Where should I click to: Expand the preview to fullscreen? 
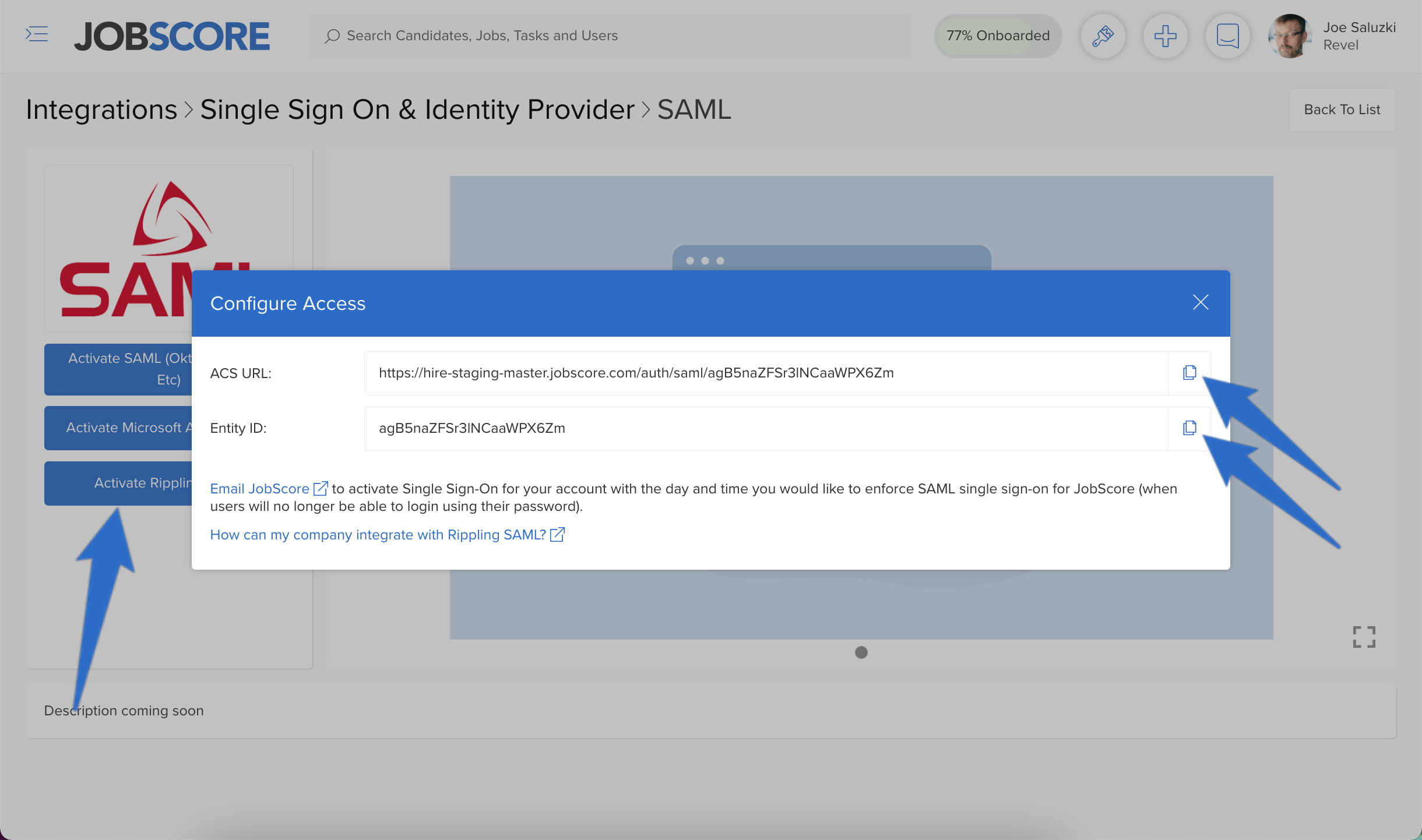click(1364, 637)
